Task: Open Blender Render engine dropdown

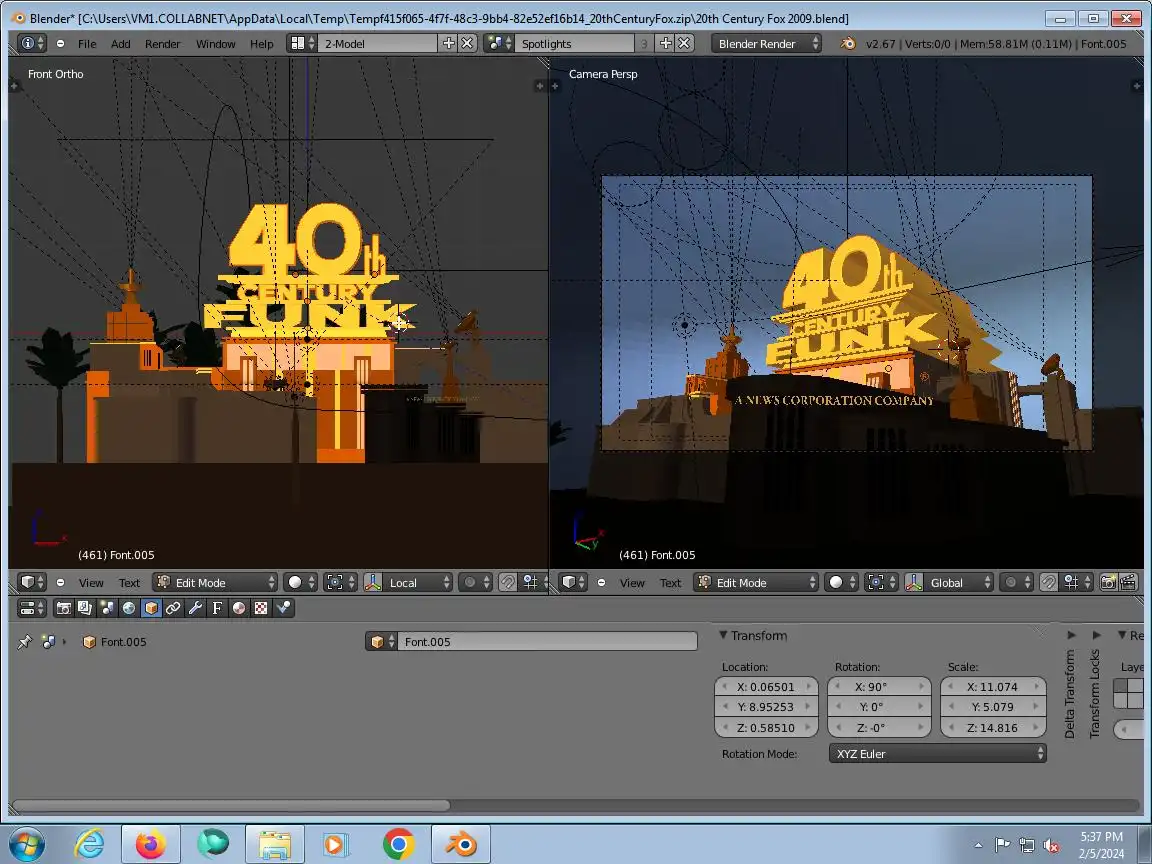Action: [x=767, y=43]
